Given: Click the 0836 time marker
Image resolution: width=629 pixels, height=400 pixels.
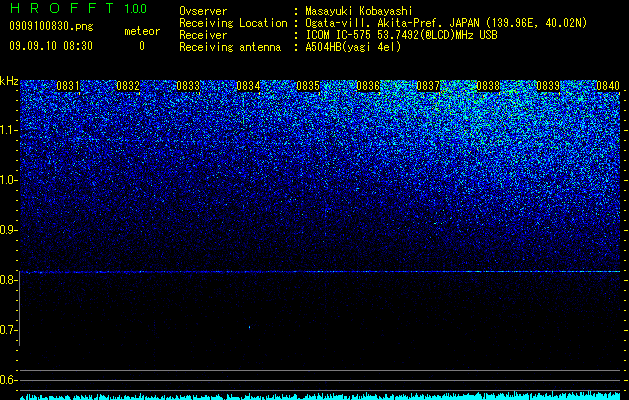Looking at the screenshot, I should coord(368,86).
